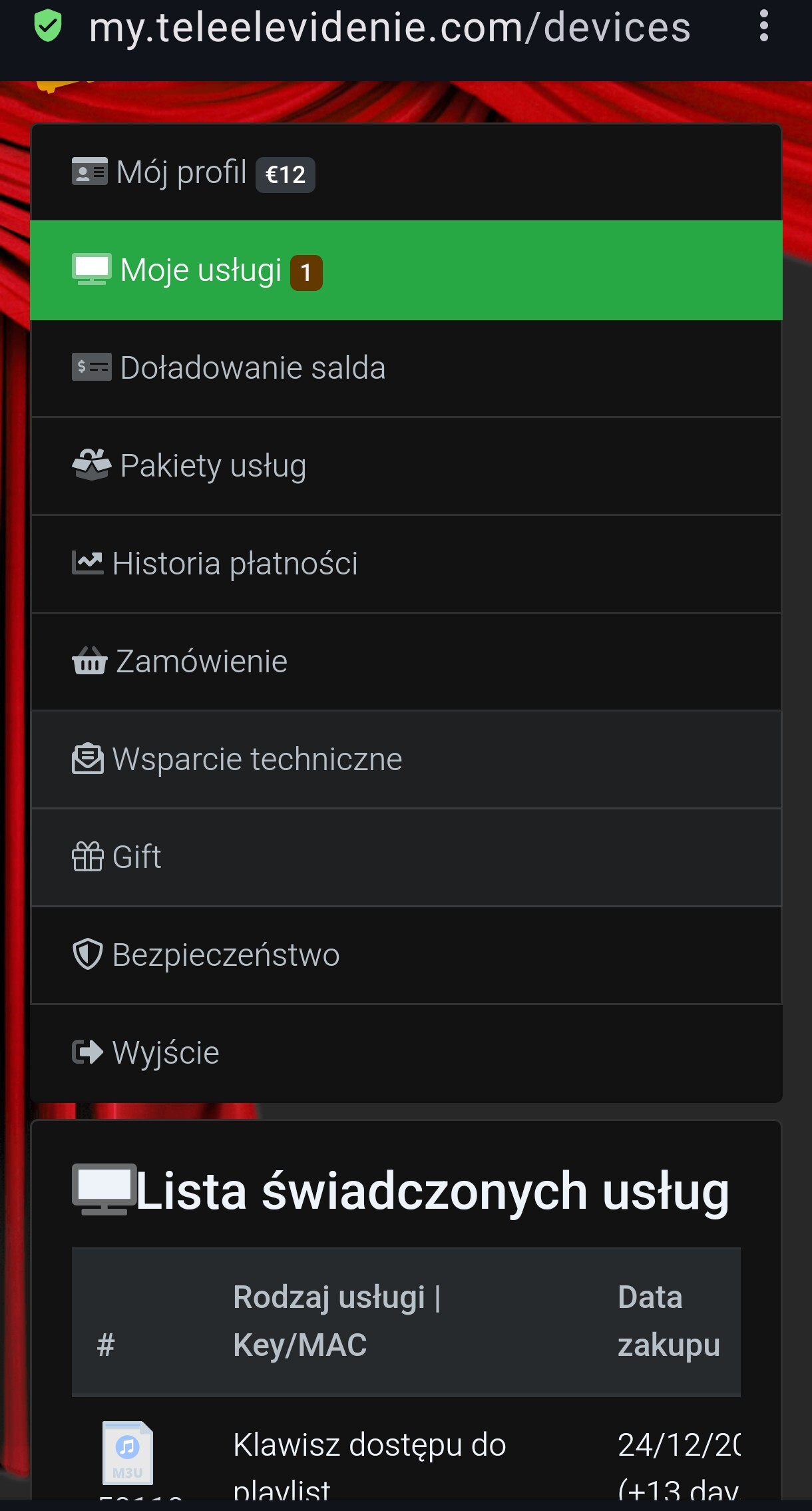The image size is (812, 1511).
Task: Click the green shield security icon
Action: tap(48, 27)
